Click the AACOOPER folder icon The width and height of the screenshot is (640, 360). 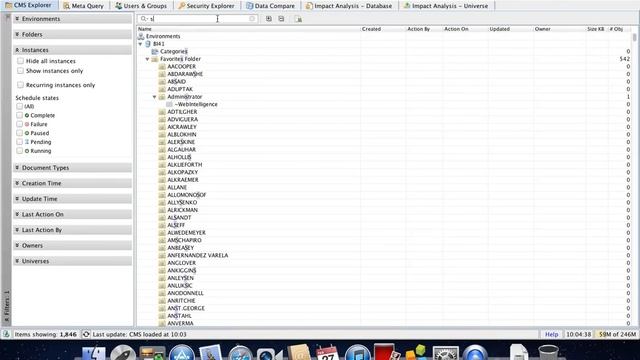point(162,67)
